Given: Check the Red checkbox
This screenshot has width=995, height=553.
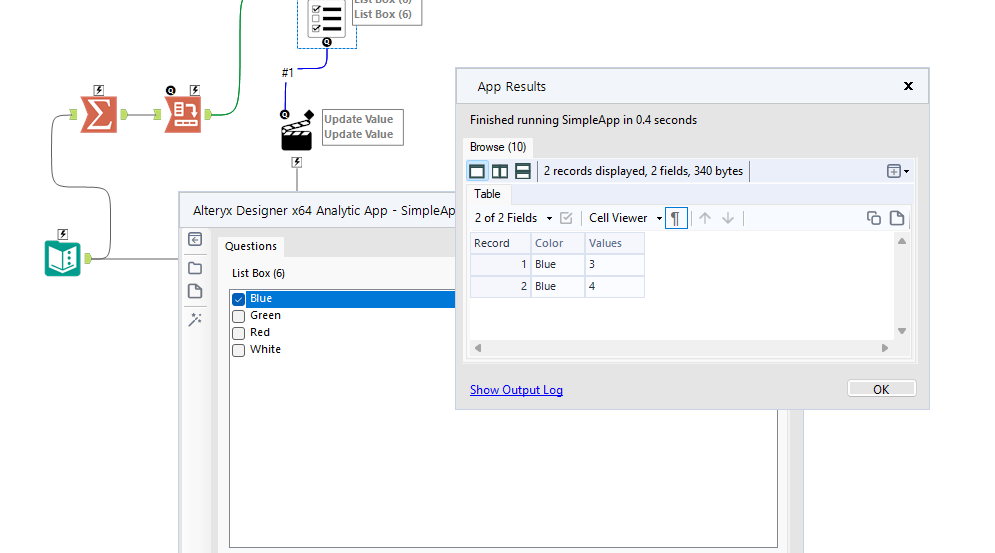Looking at the screenshot, I should click(x=239, y=333).
